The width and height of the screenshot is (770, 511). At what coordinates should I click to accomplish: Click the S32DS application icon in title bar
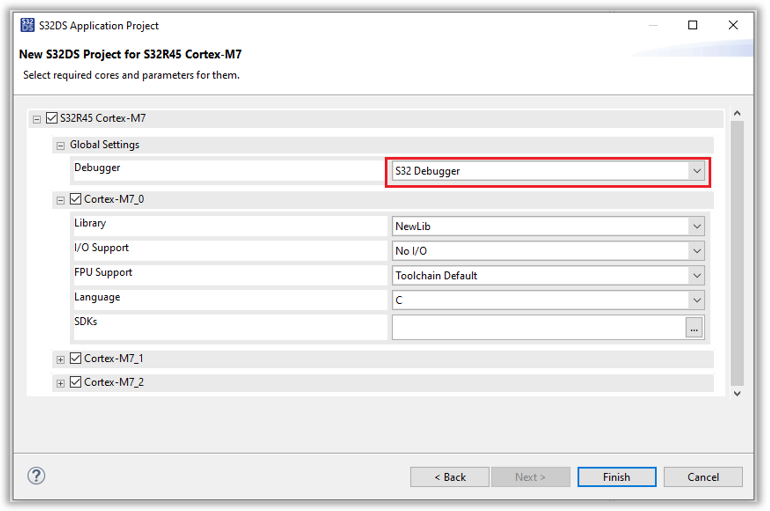(x=28, y=25)
